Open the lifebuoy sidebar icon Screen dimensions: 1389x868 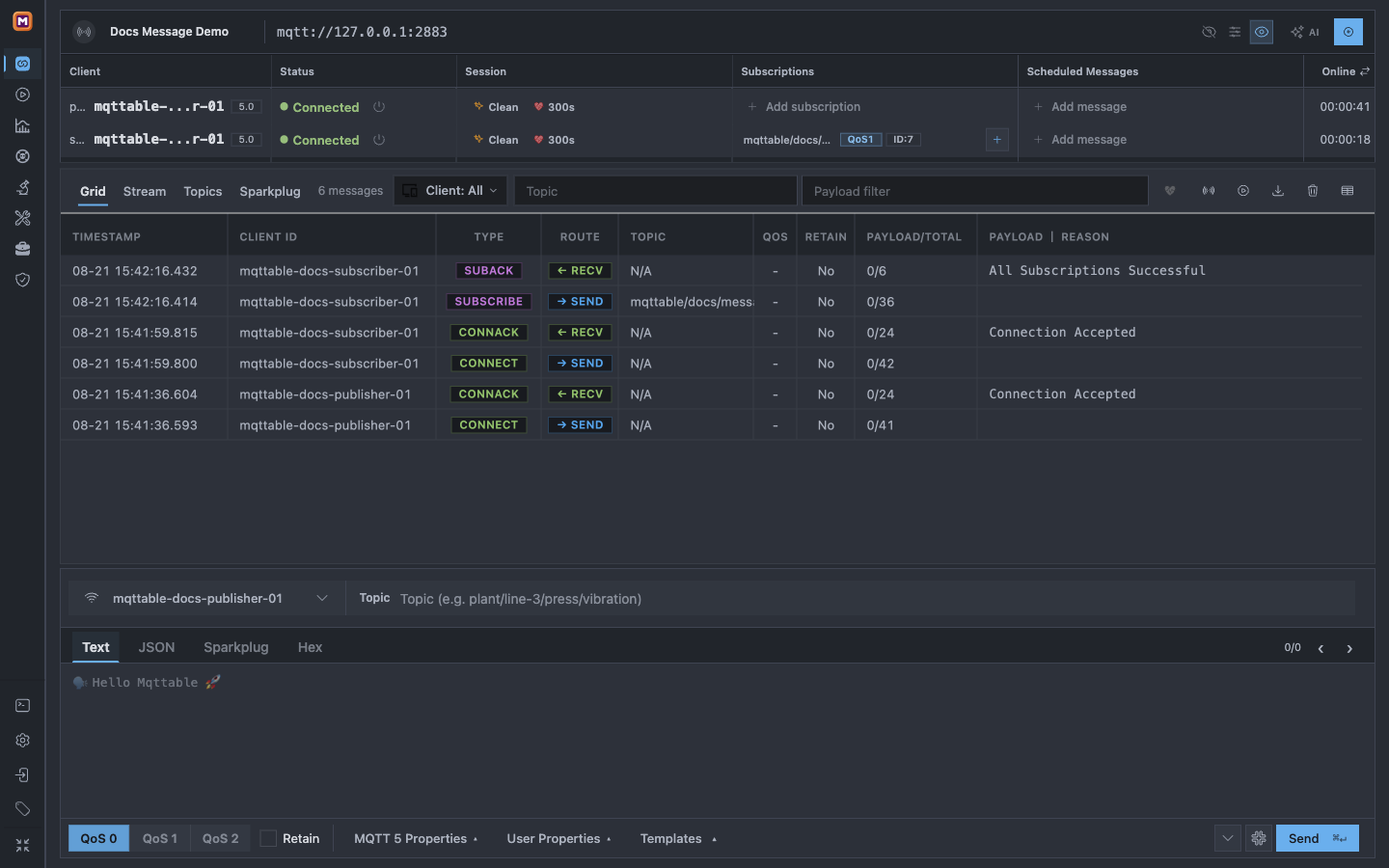pos(22,156)
